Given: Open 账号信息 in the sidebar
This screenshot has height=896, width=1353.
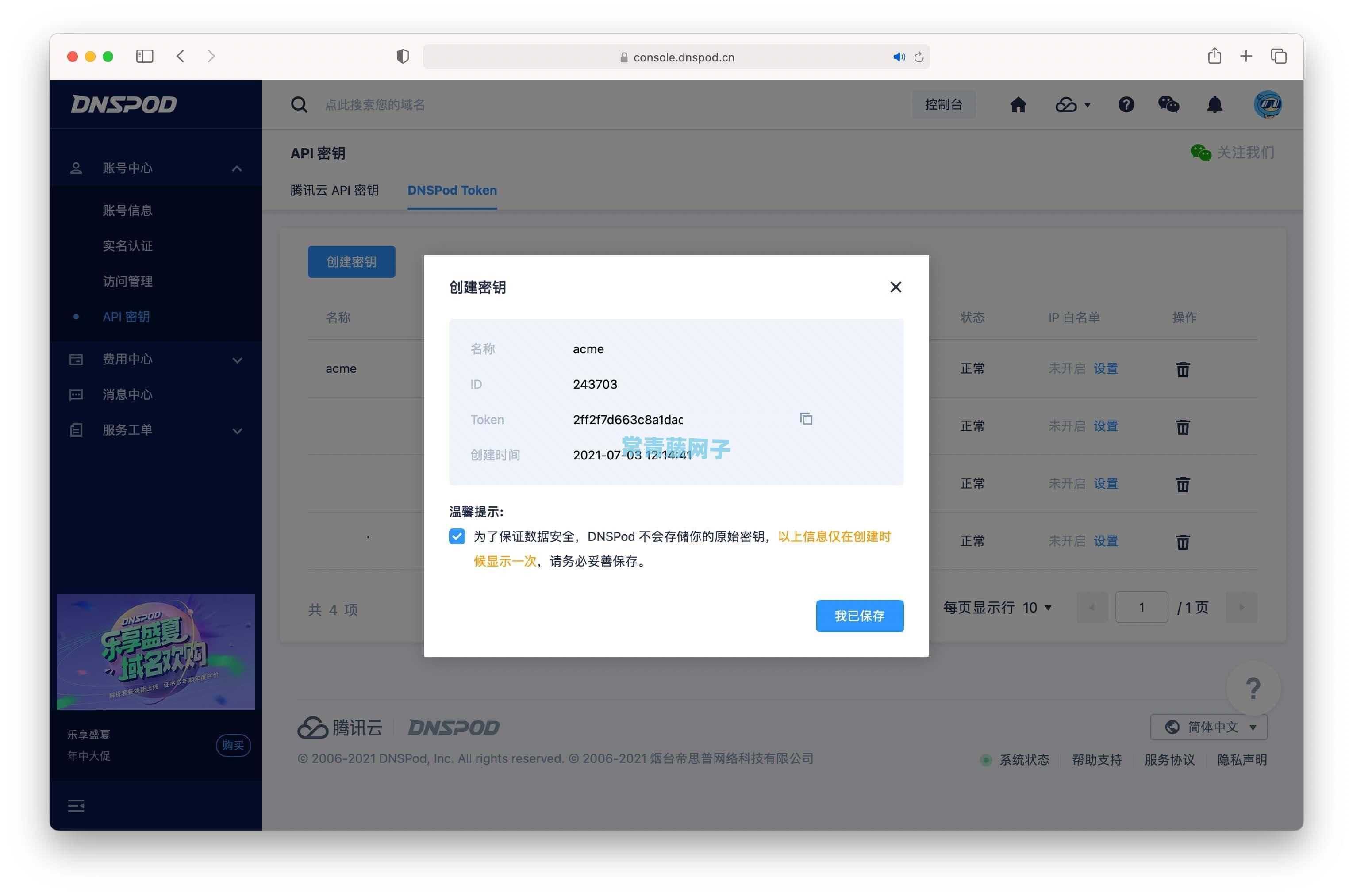Looking at the screenshot, I should (x=127, y=210).
